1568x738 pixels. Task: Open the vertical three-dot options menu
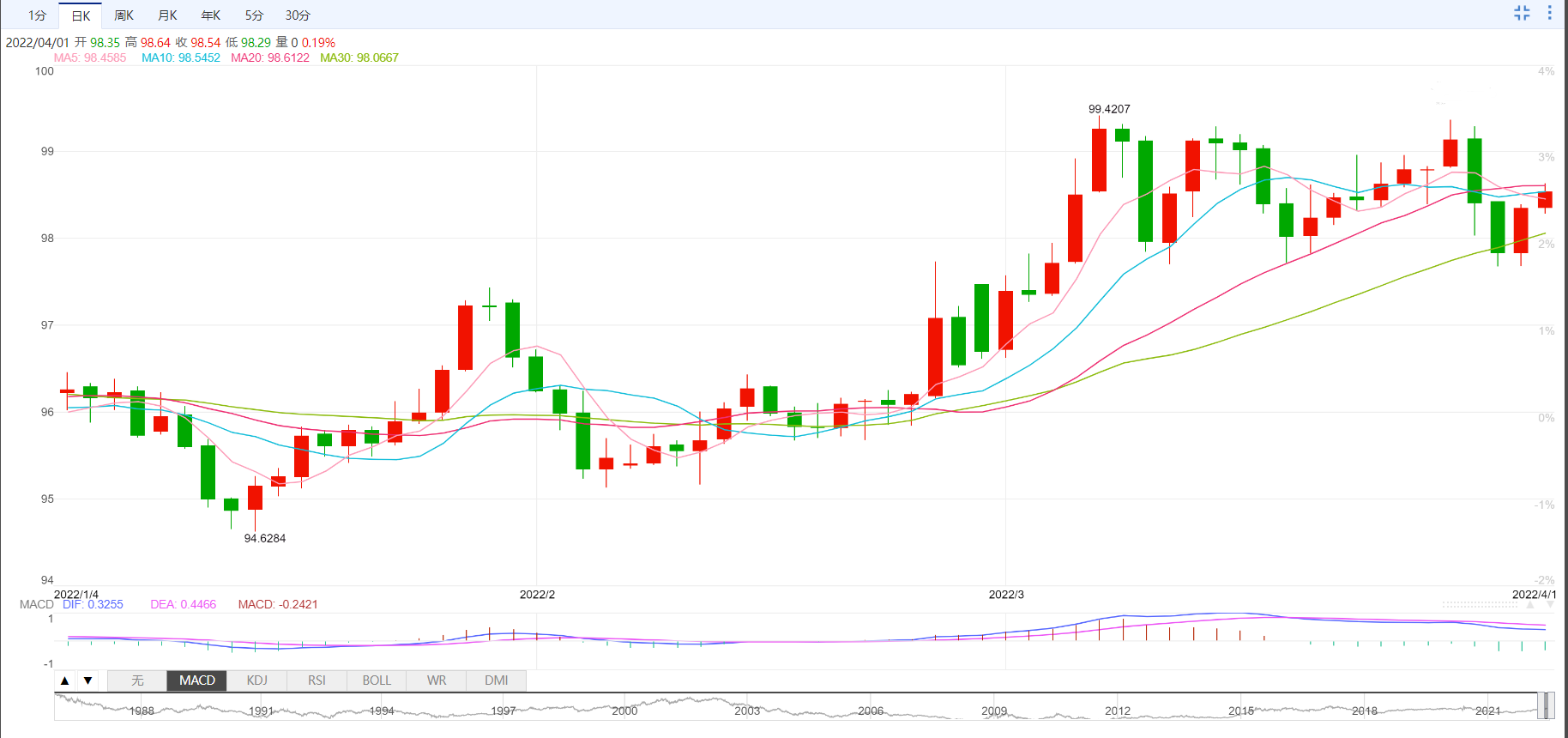click(x=1549, y=13)
